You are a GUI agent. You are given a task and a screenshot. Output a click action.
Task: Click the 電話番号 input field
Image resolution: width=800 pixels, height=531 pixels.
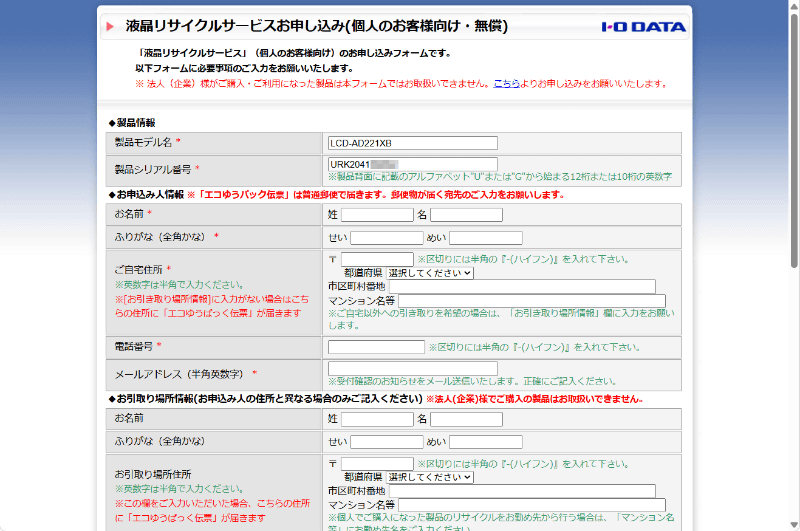pyautogui.click(x=376, y=347)
